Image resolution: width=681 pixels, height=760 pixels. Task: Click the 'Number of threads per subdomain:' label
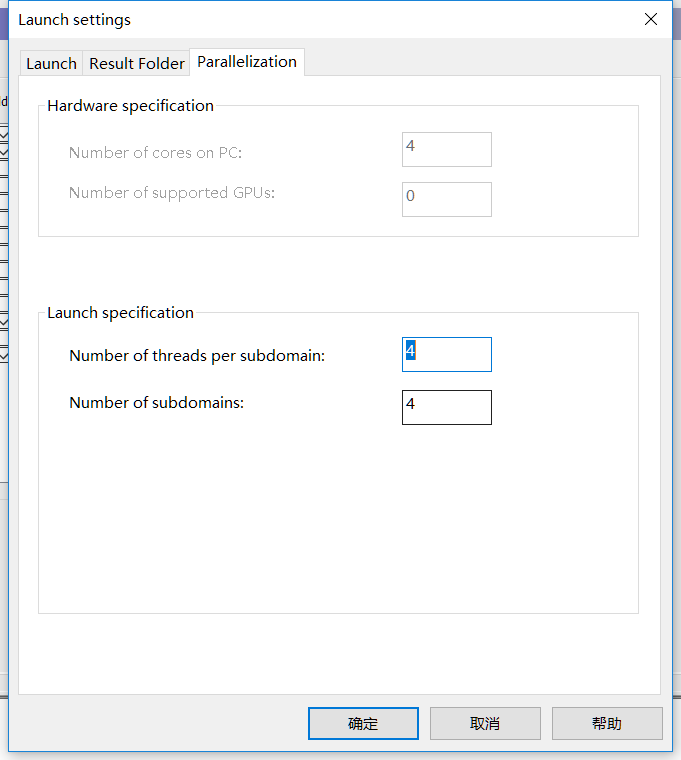click(197, 356)
